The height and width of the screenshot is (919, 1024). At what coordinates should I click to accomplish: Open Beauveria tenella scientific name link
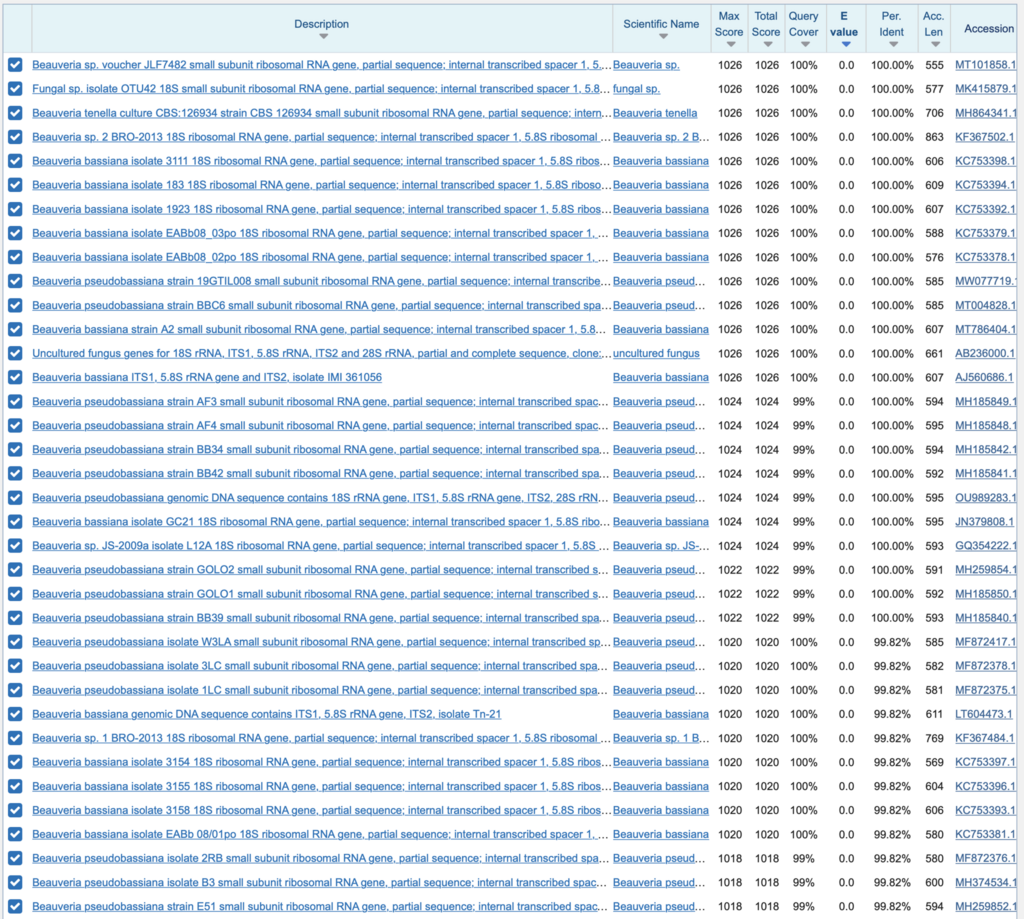click(x=655, y=113)
